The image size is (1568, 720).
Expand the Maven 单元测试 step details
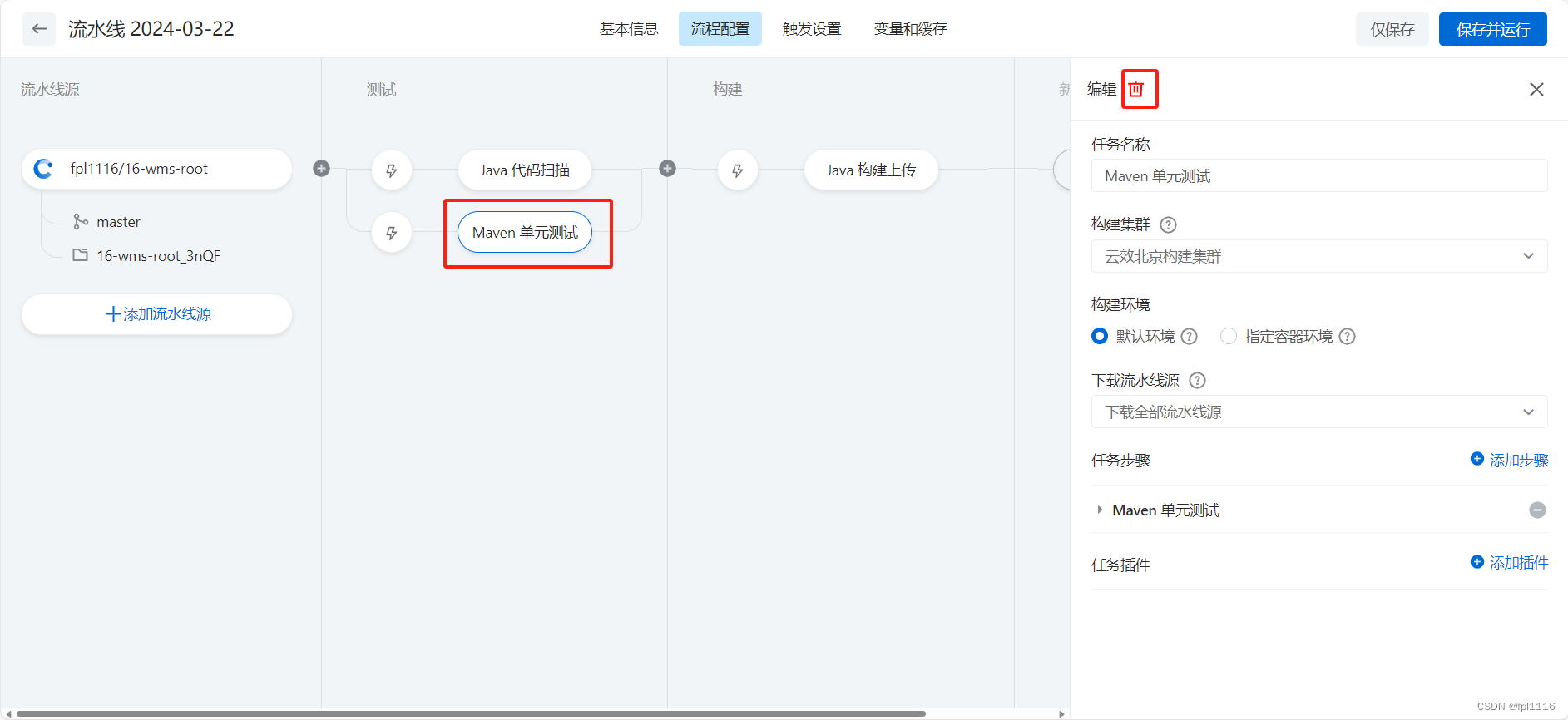point(1100,510)
